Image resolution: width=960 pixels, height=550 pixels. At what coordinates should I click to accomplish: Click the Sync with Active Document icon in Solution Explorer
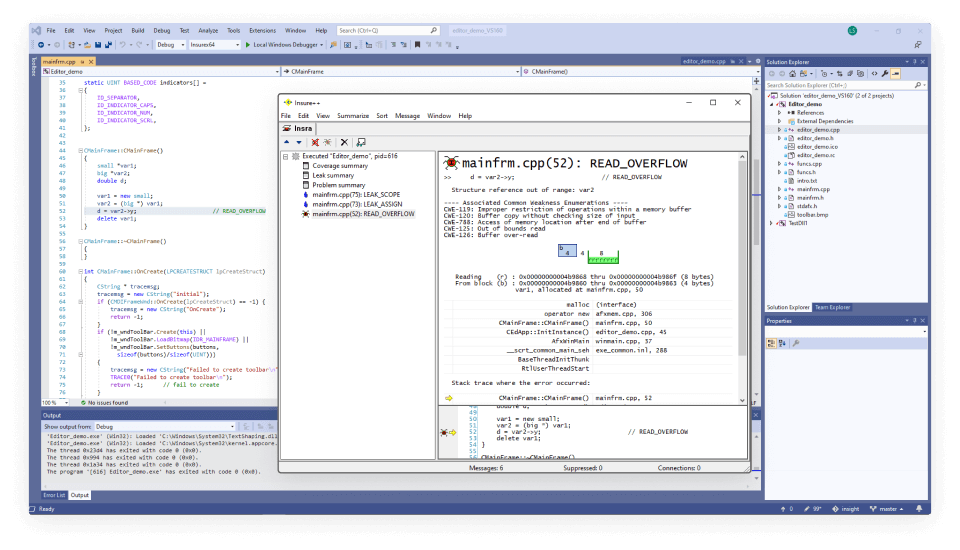(x=839, y=73)
